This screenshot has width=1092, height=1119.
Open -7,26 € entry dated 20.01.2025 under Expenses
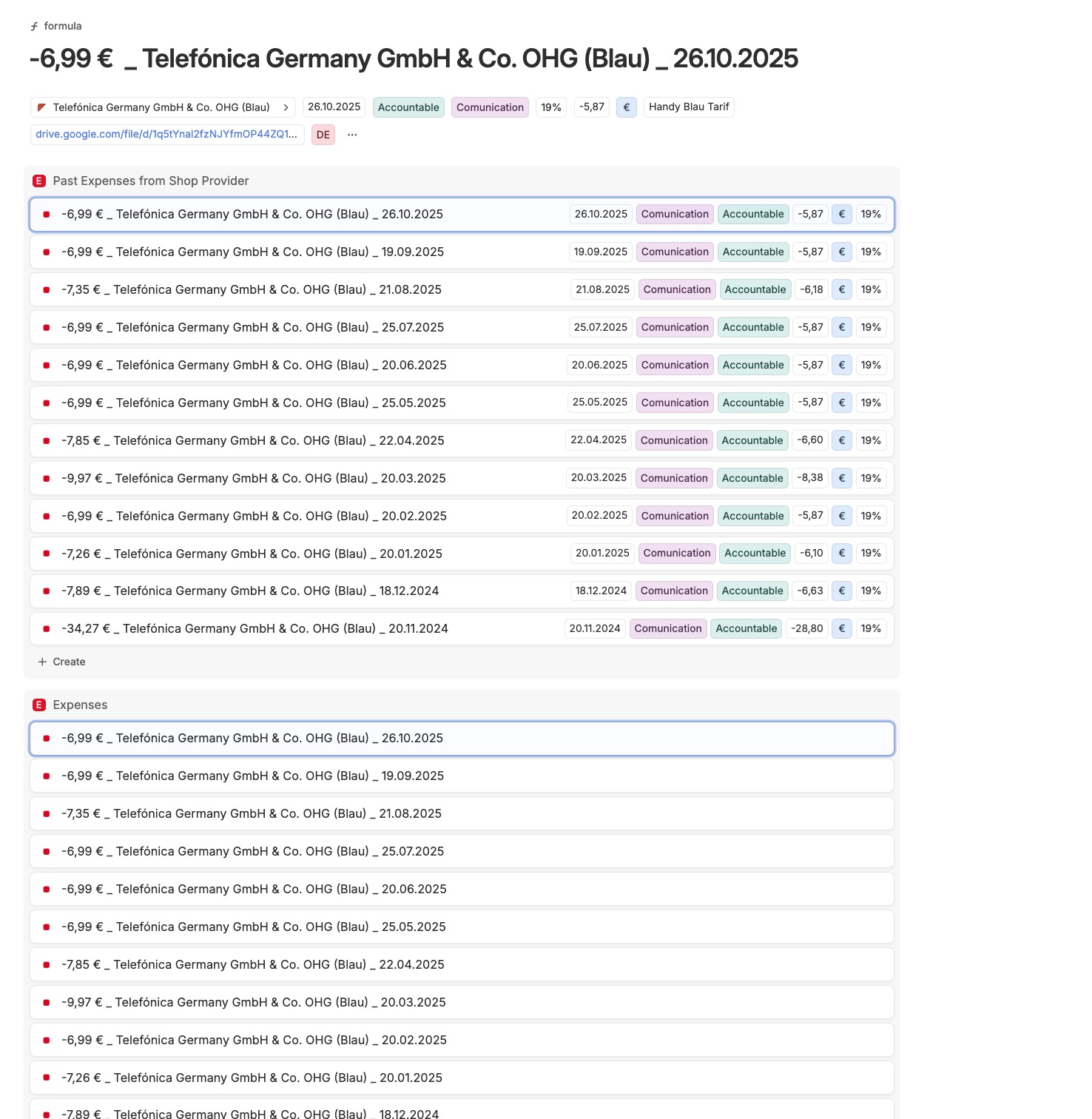click(462, 1078)
